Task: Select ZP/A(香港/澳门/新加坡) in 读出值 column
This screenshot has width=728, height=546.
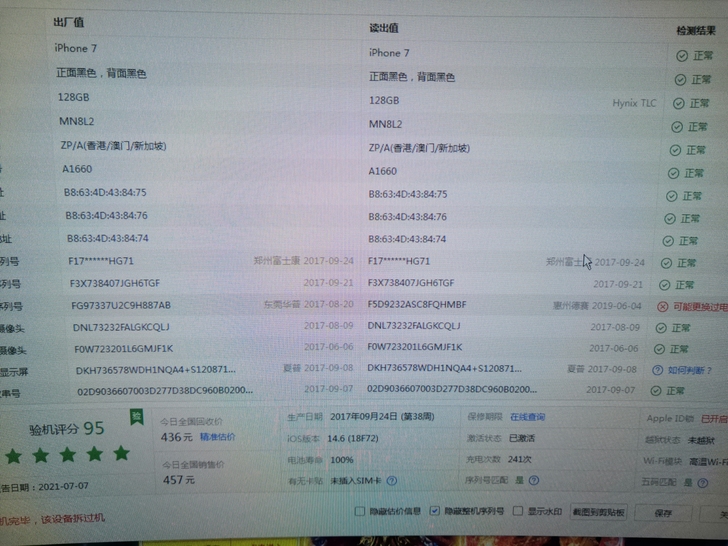Action: (419, 148)
